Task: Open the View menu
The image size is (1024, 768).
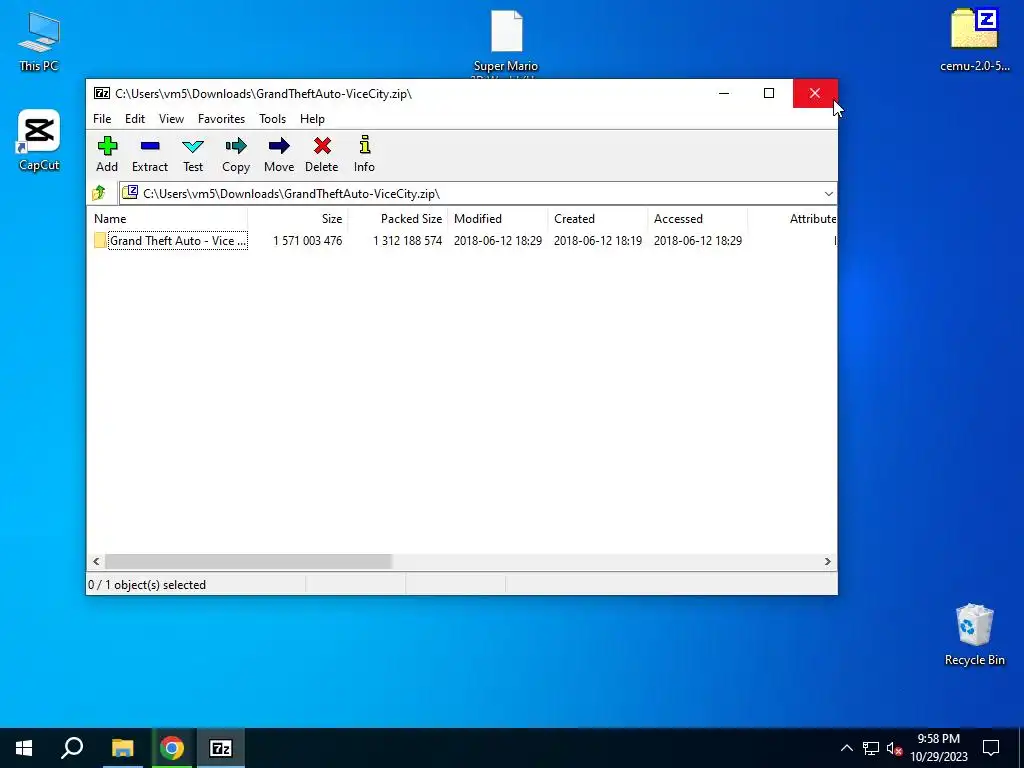Action: 171,119
